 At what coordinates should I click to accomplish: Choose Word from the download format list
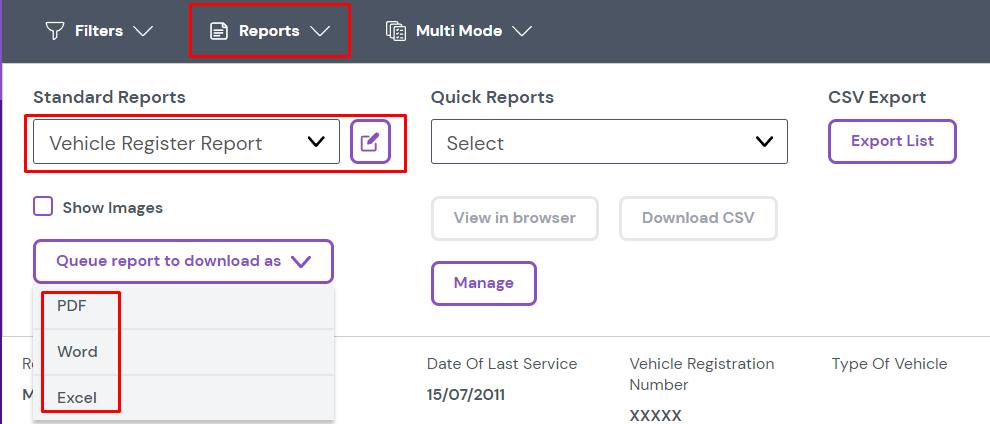(x=77, y=352)
